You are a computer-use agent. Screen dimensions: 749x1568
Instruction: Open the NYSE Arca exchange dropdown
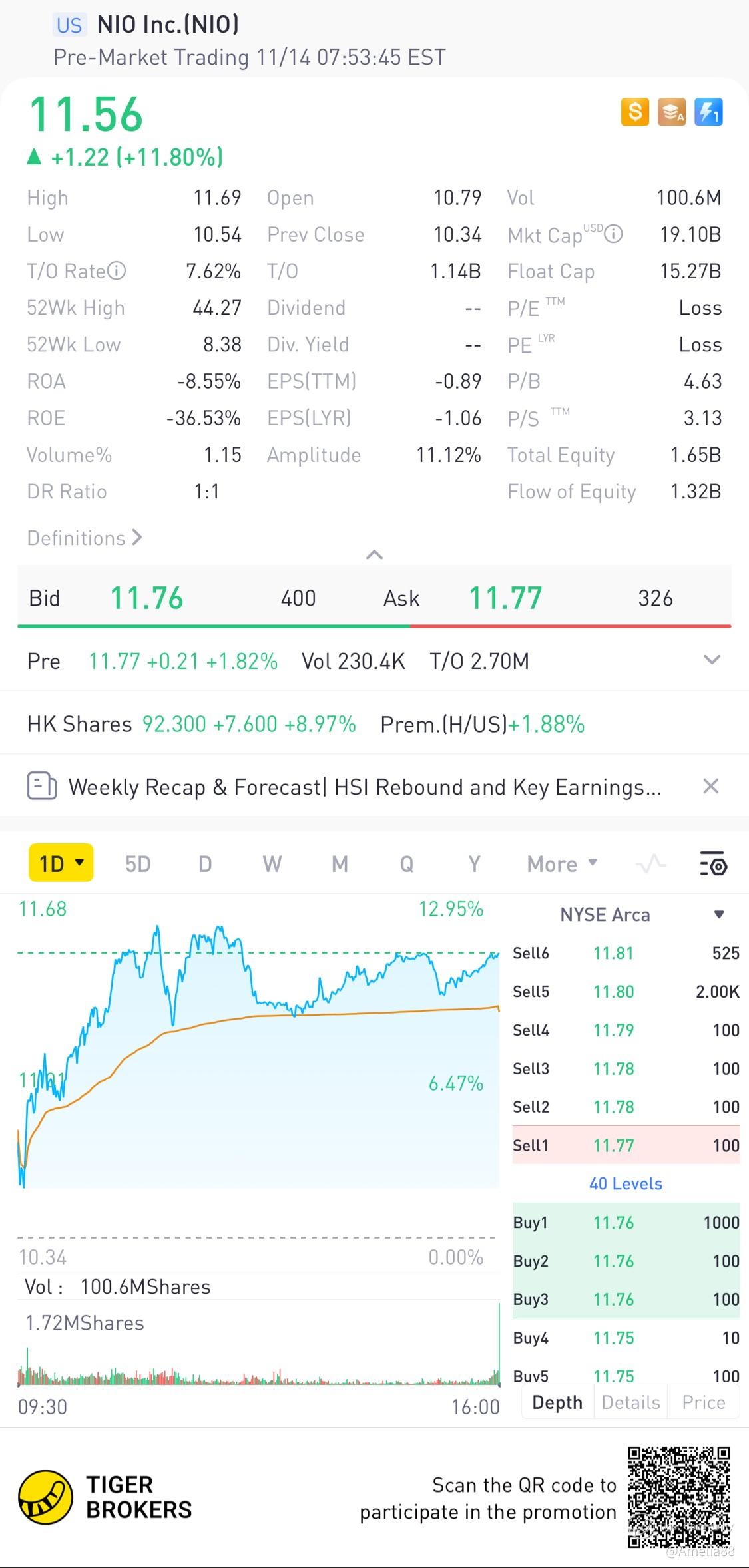(x=718, y=914)
